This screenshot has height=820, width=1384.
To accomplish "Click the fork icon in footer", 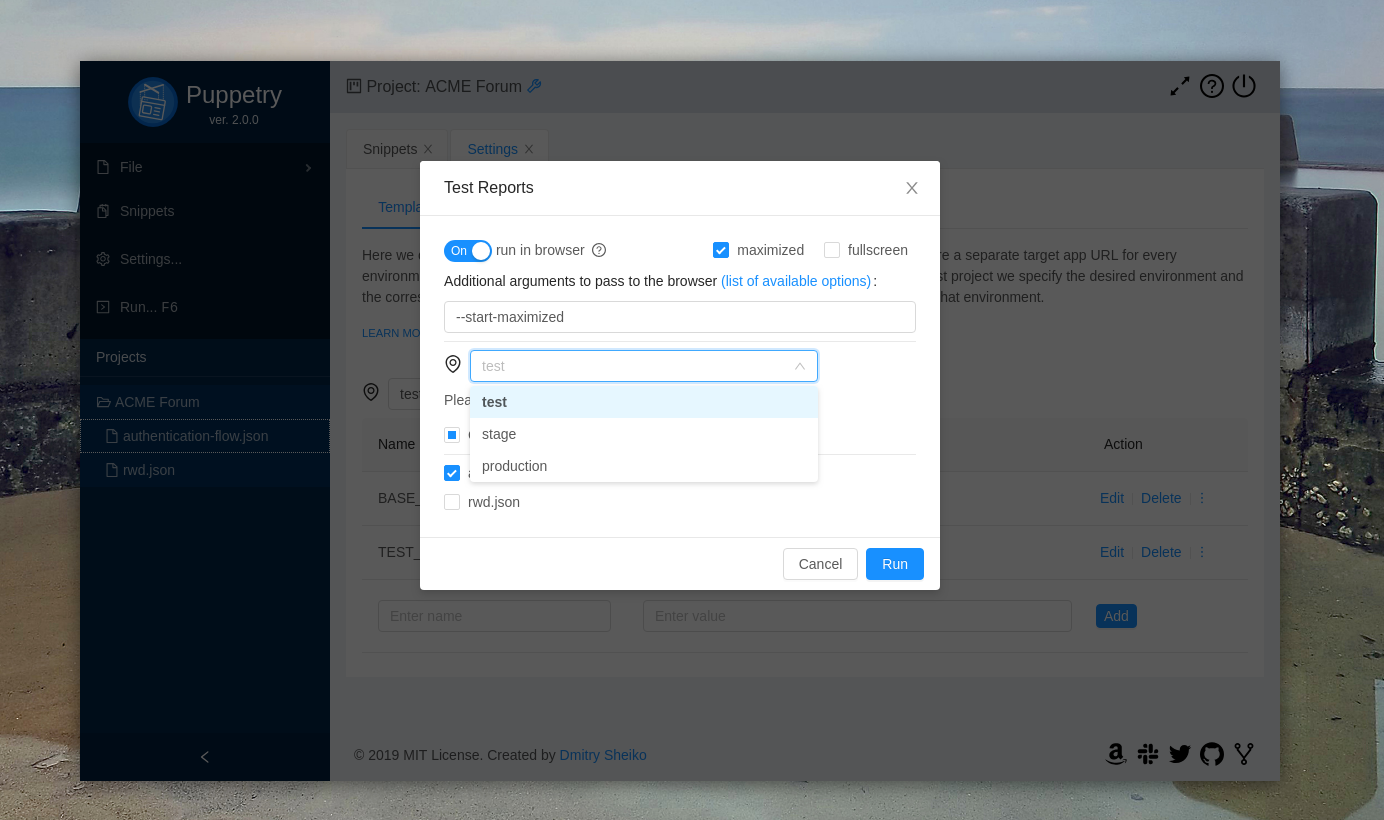I will pos(1244,754).
